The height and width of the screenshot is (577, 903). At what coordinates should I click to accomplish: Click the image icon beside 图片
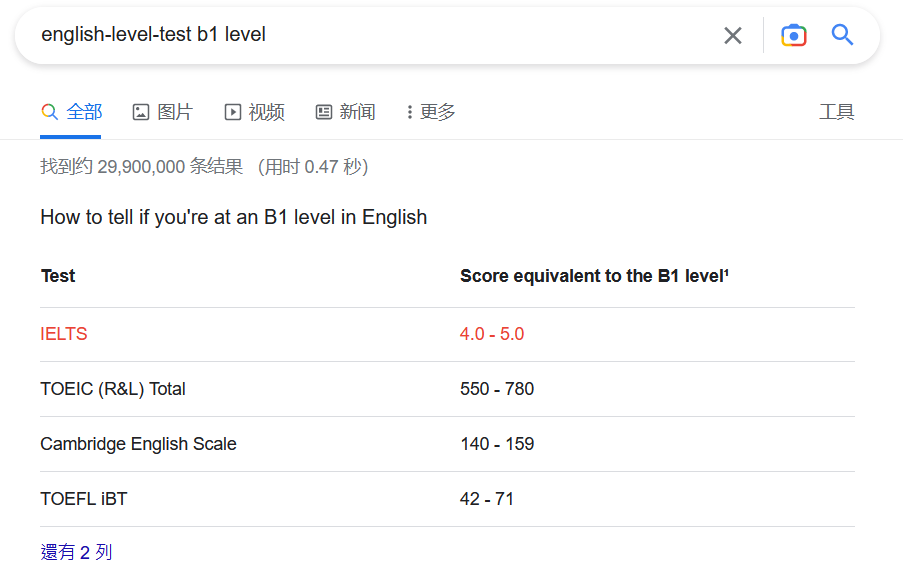[141, 112]
